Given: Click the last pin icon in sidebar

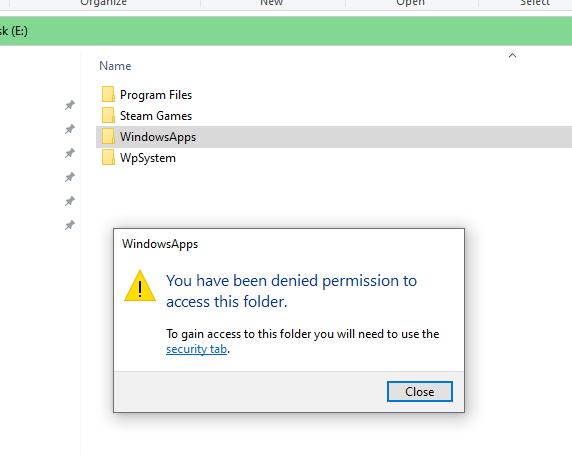Looking at the screenshot, I should pos(70,225).
